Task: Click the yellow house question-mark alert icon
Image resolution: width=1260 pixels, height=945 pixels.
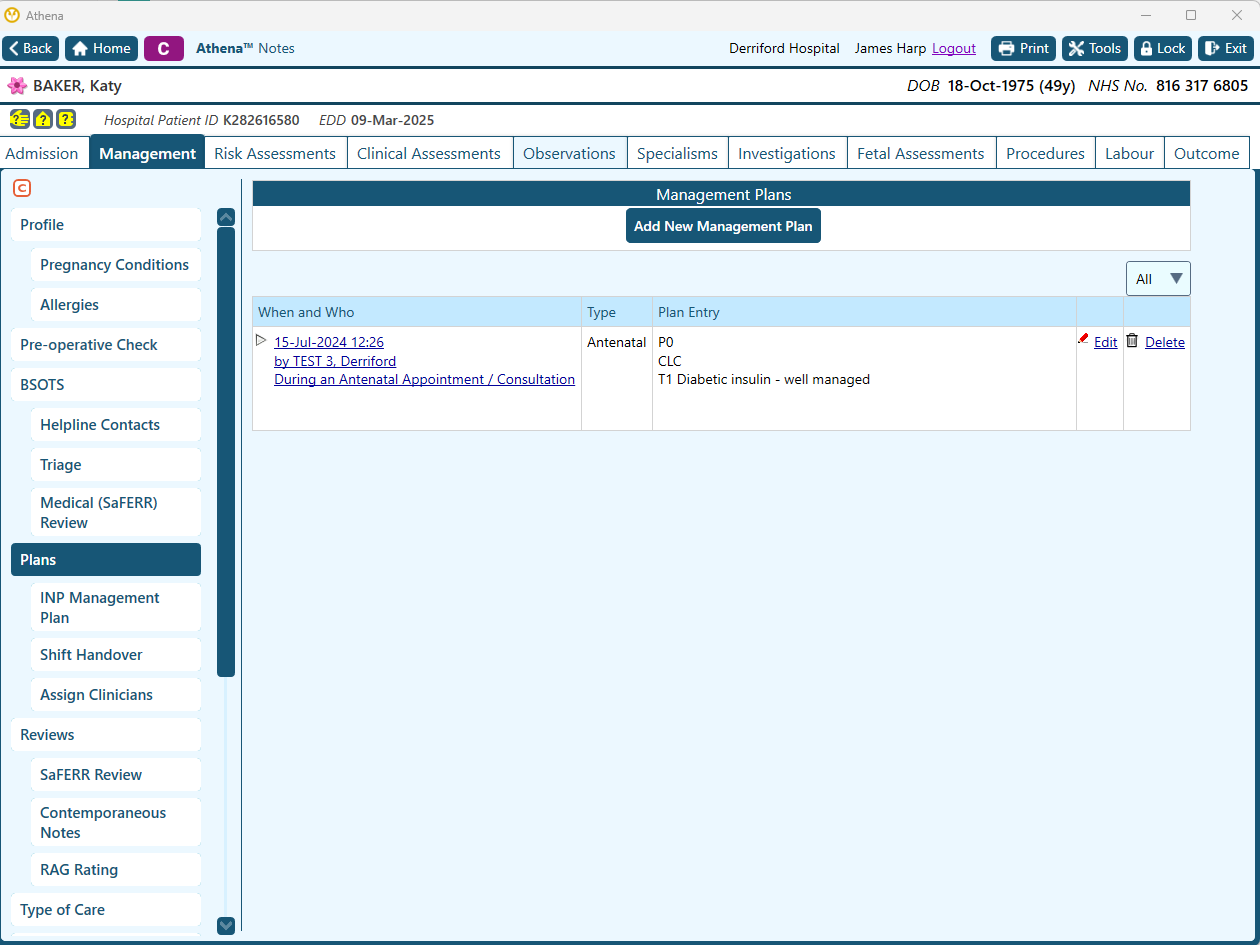Action: pyautogui.click(x=43, y=119)
